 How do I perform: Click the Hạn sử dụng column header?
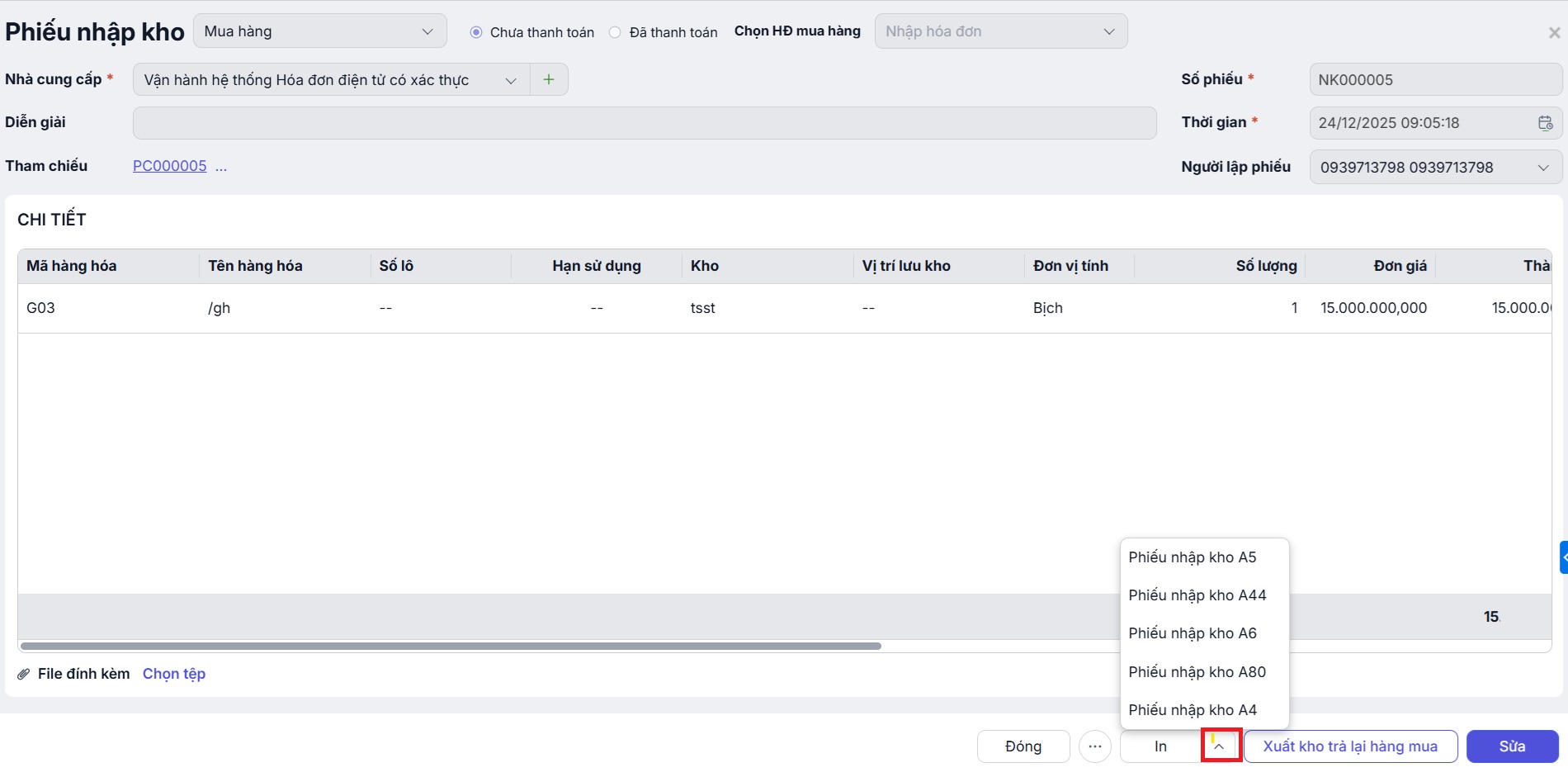pyautogui.click(x=597, y=266)
